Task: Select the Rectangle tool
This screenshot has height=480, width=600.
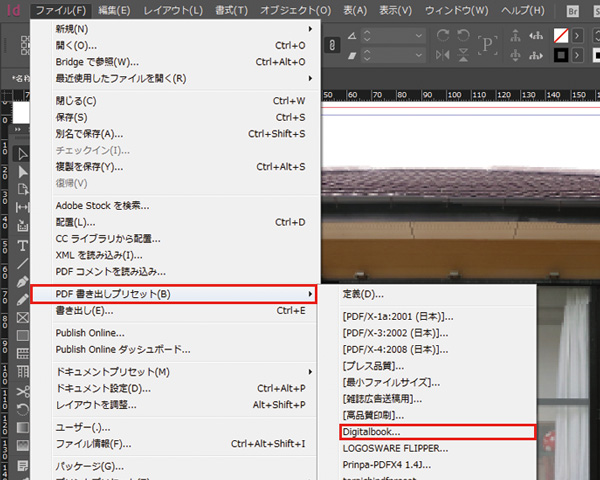Action: 22,336
